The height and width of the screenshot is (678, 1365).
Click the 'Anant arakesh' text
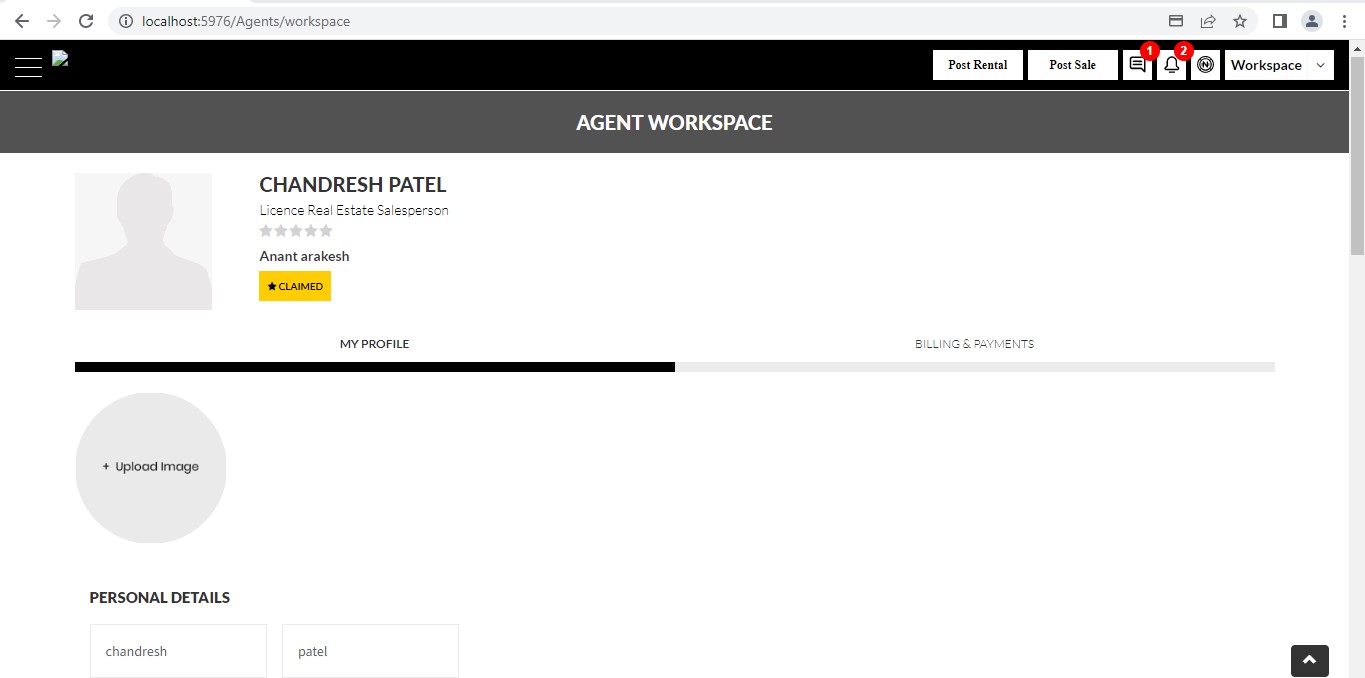[304, 256]
